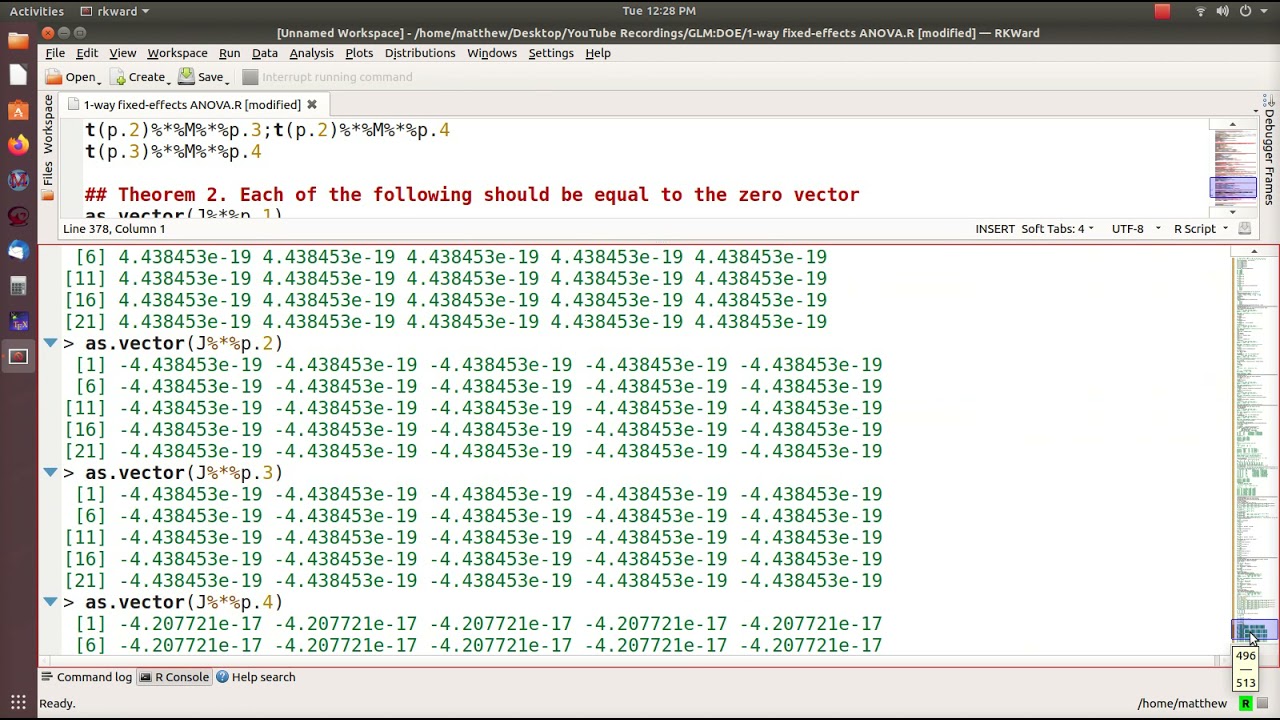Click the as.vector(J%*%p.4) console line

coord(173,602)
